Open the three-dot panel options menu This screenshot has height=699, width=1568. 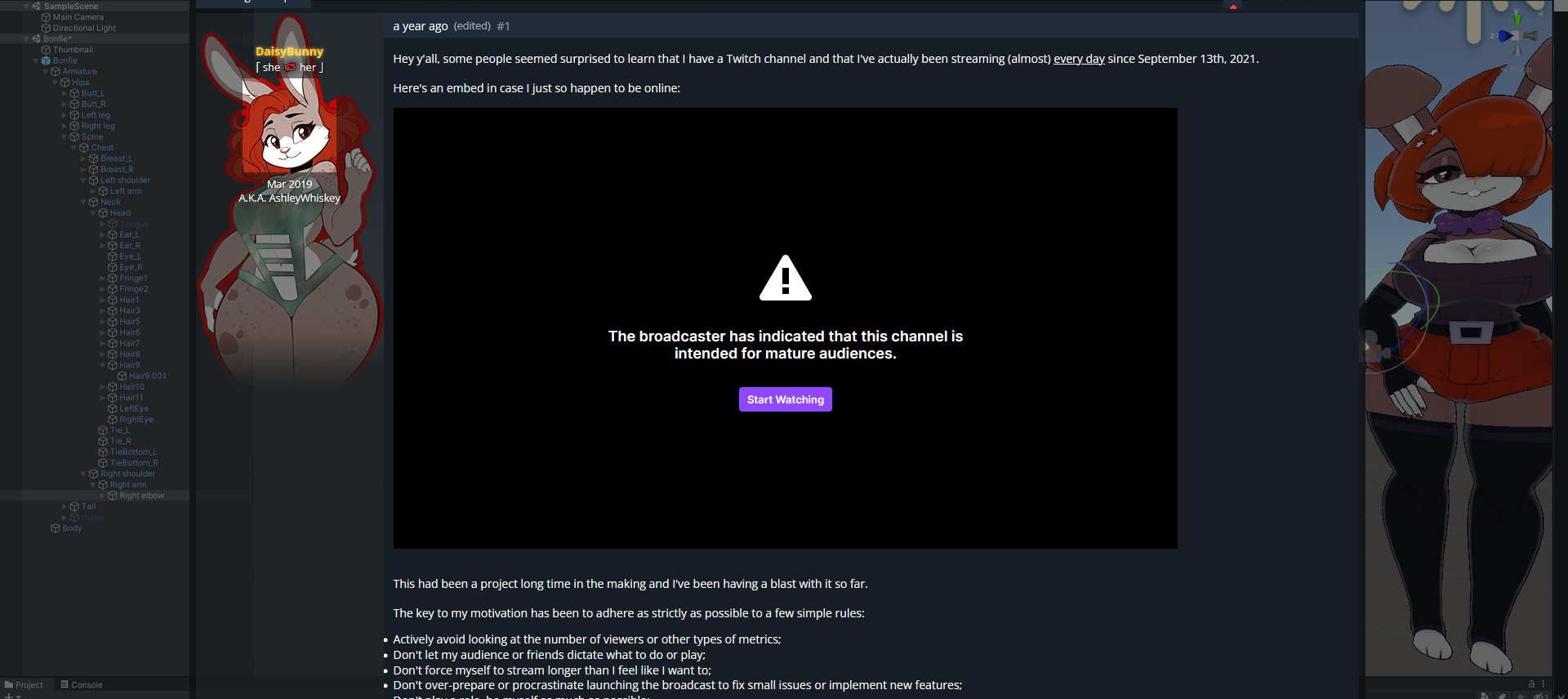pyautogui.click(x=1543, y=684)
